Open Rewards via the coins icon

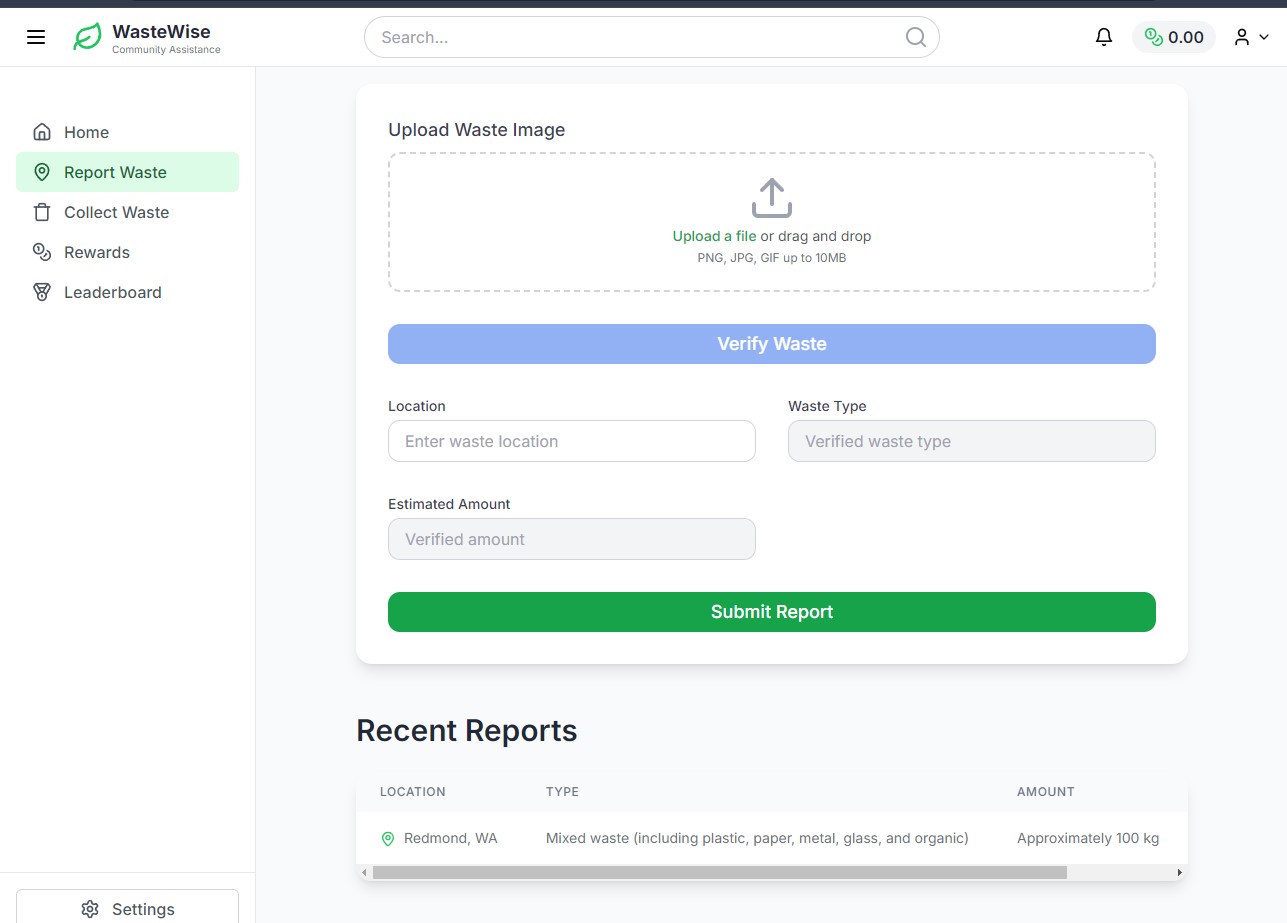click(42, 251)
